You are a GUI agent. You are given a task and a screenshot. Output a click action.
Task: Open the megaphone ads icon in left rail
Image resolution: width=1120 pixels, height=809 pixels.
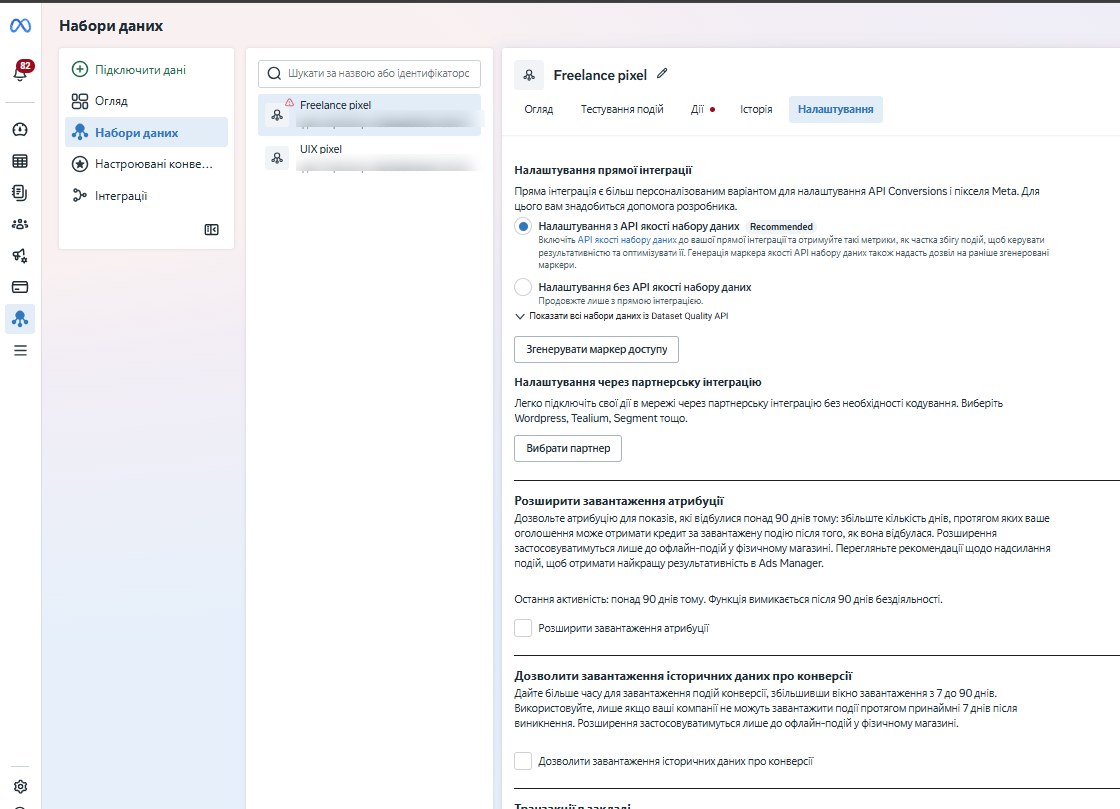[x=20, y=256]
